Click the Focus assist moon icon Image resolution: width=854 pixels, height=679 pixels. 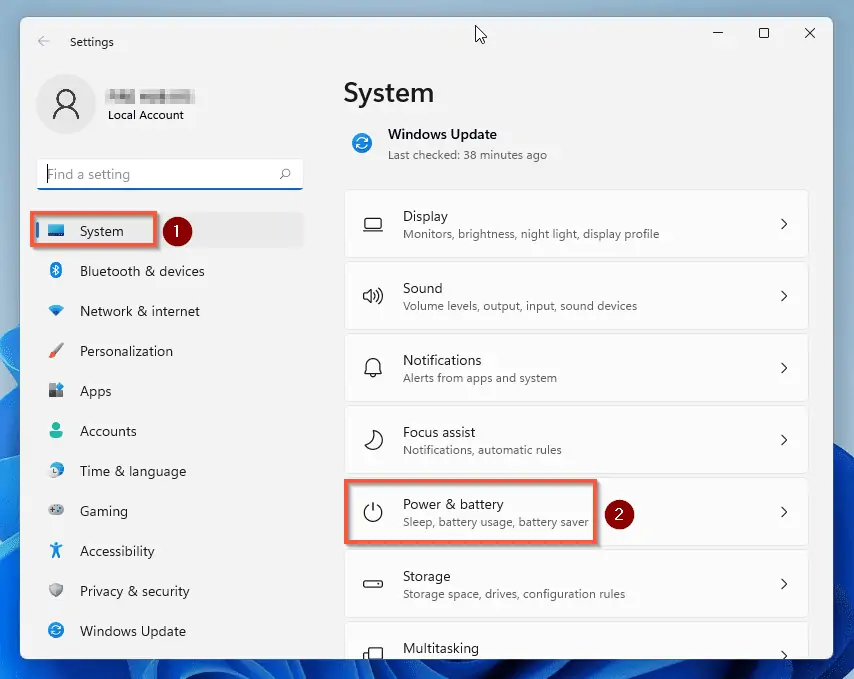[373, 440]
